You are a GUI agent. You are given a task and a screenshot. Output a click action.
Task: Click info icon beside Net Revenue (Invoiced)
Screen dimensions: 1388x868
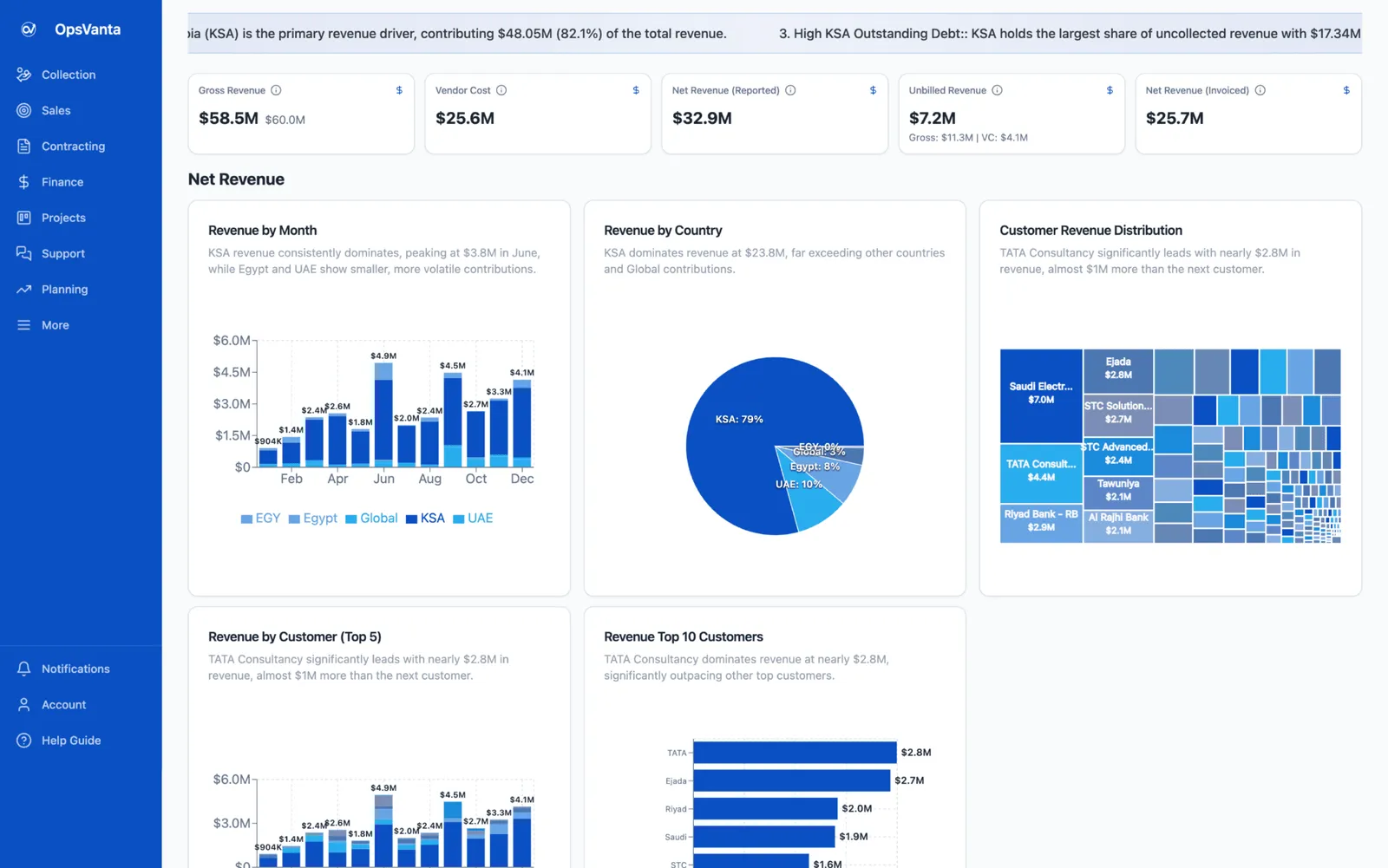pyautogui.click(x=1260, y=90)
